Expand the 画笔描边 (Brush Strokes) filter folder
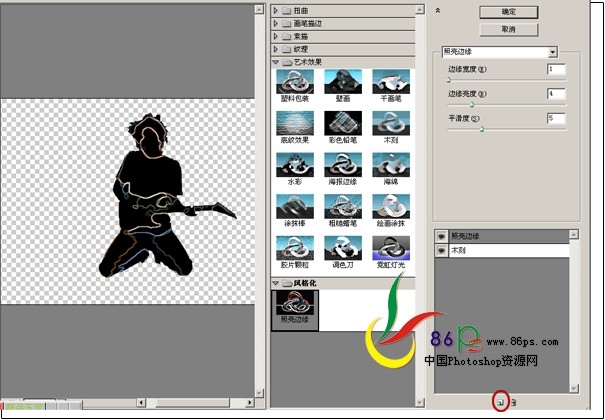This screenshot has width=605, height=420. coord(275,24)
